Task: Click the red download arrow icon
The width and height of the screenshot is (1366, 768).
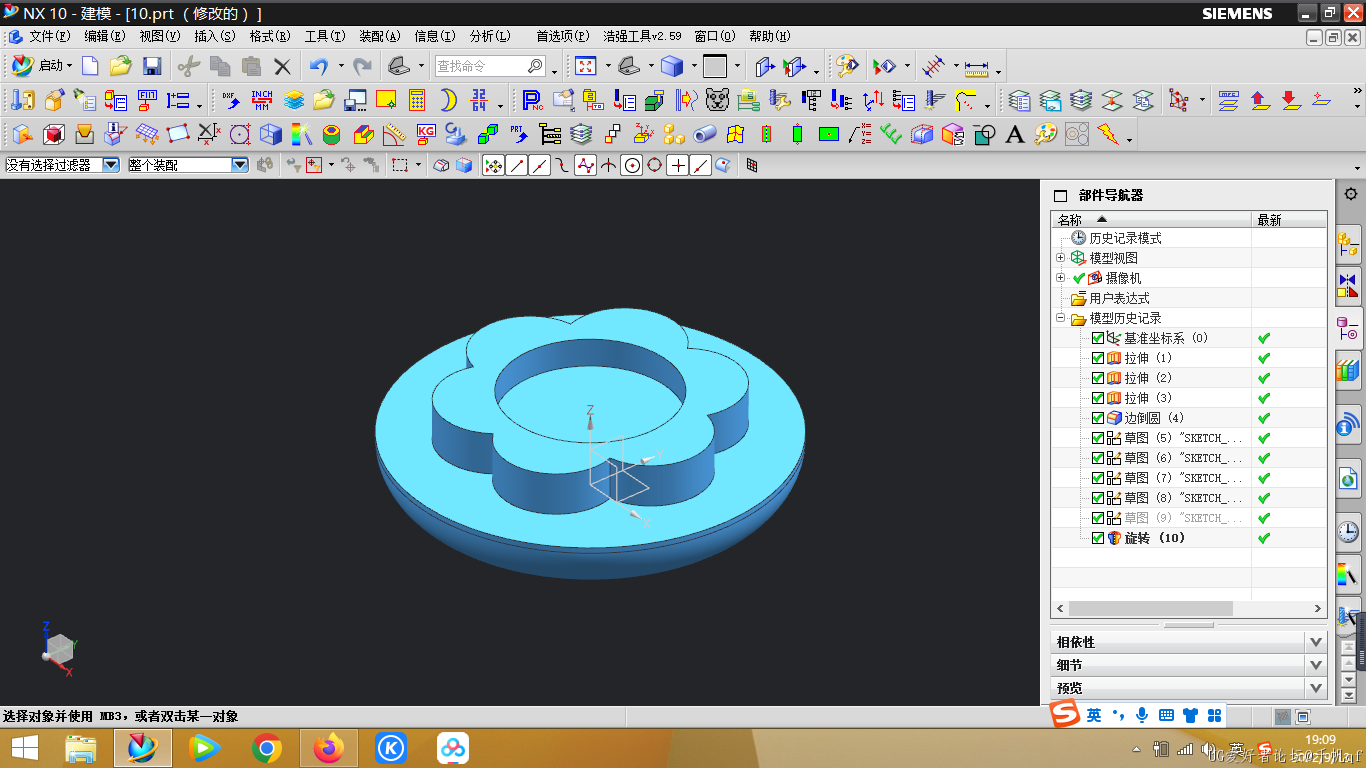Action: 1291,100
